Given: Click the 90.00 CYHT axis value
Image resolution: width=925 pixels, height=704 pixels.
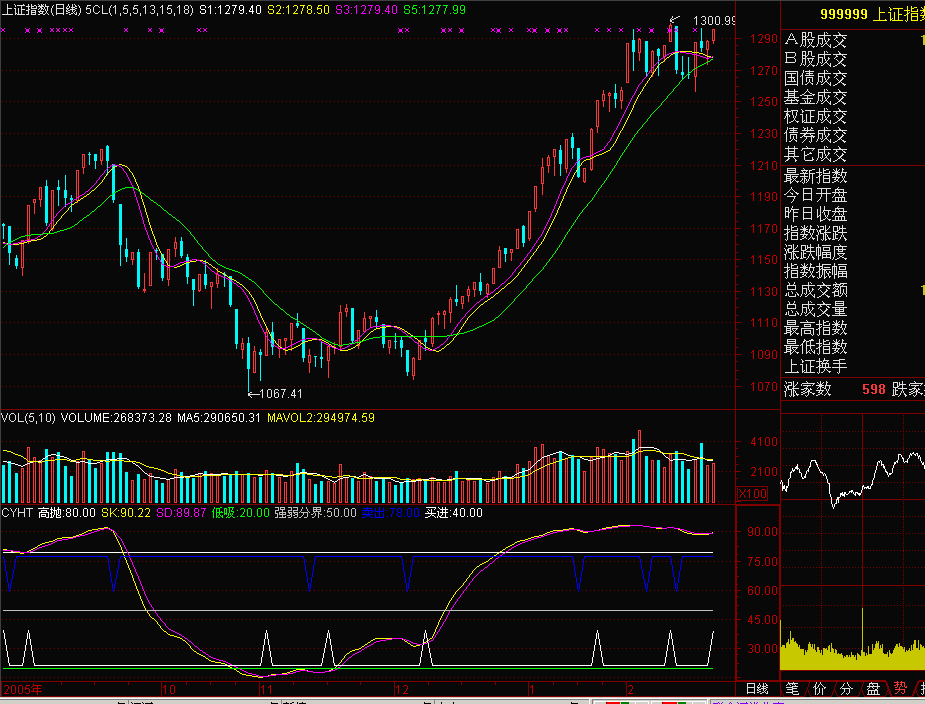Looking at the screenshot, I should [x=763, y=532].
